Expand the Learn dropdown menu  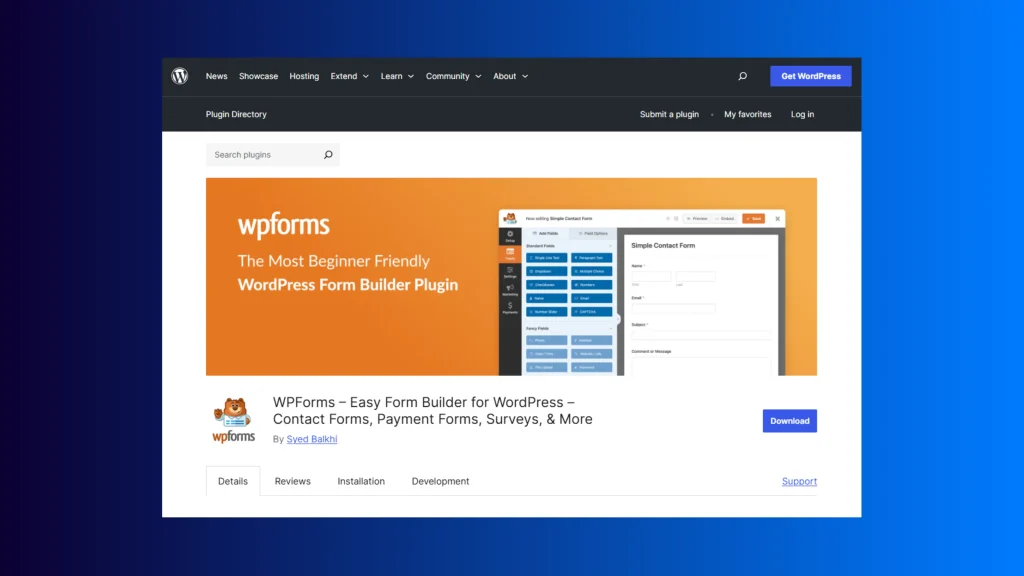pyautogui.click(x=396, y=76)
